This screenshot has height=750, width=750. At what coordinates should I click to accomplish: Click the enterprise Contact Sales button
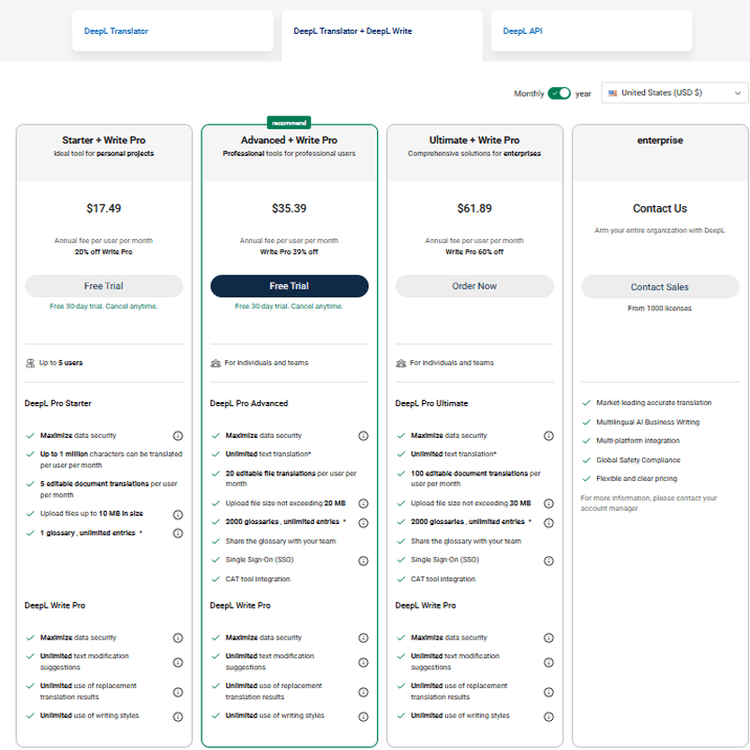pos(660,287)
